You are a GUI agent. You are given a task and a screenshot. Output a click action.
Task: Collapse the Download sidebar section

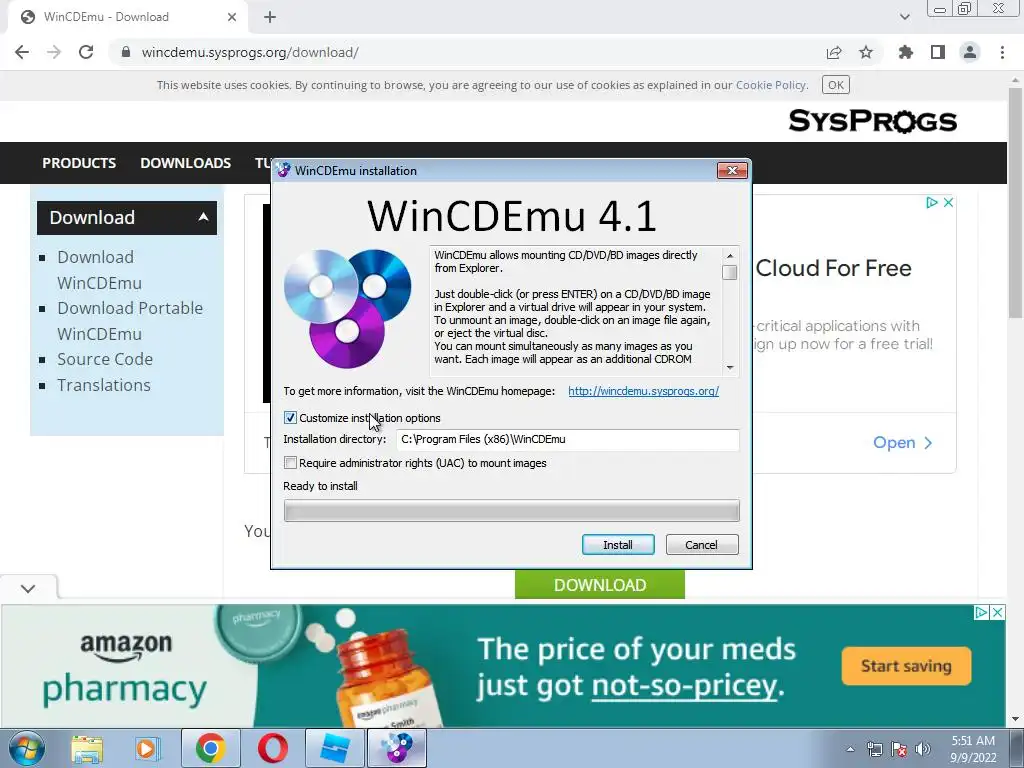coord(203,217)
